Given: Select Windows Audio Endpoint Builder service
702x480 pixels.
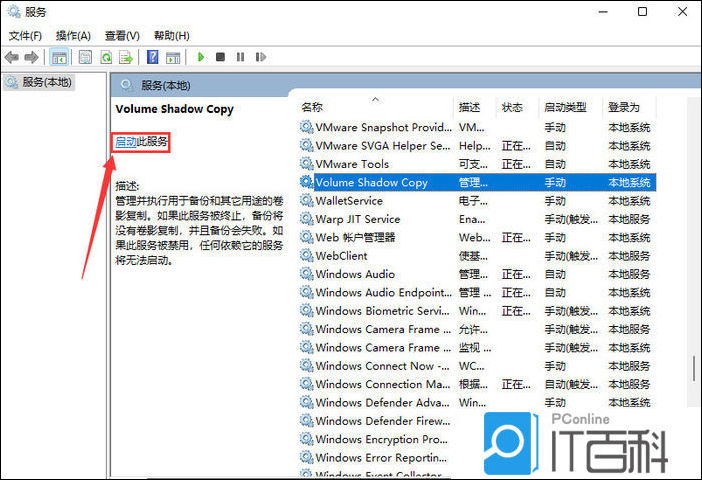Looking at the screenshot, I should click(384, 292).
